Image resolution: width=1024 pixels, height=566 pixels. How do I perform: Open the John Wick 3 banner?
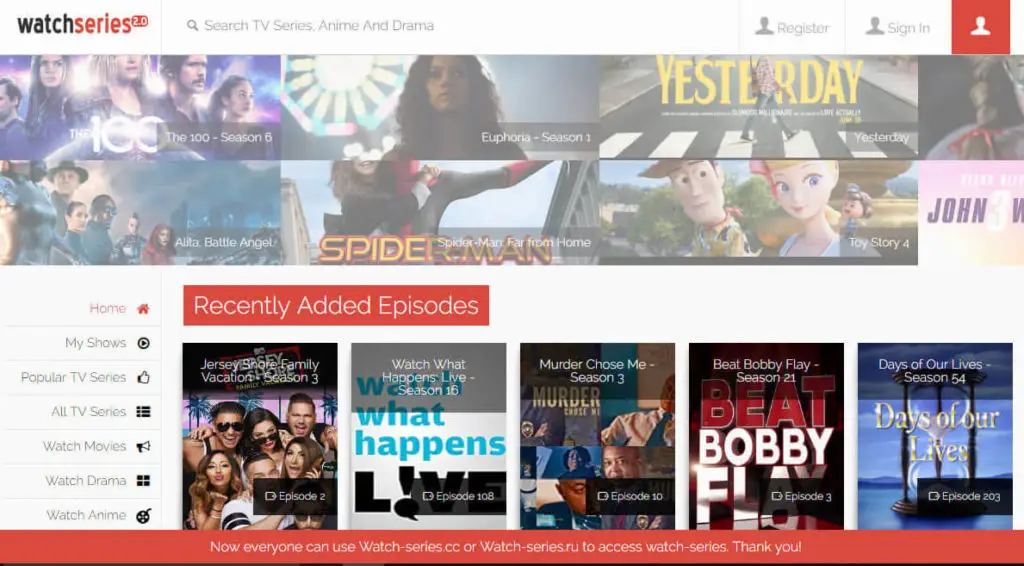(x=971, y=213)
